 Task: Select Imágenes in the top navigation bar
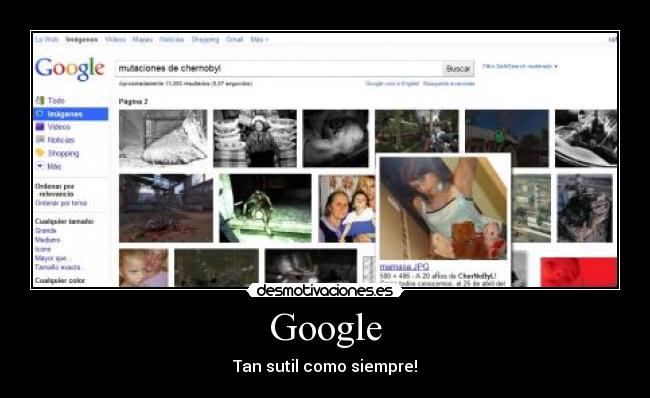(82, 39)
